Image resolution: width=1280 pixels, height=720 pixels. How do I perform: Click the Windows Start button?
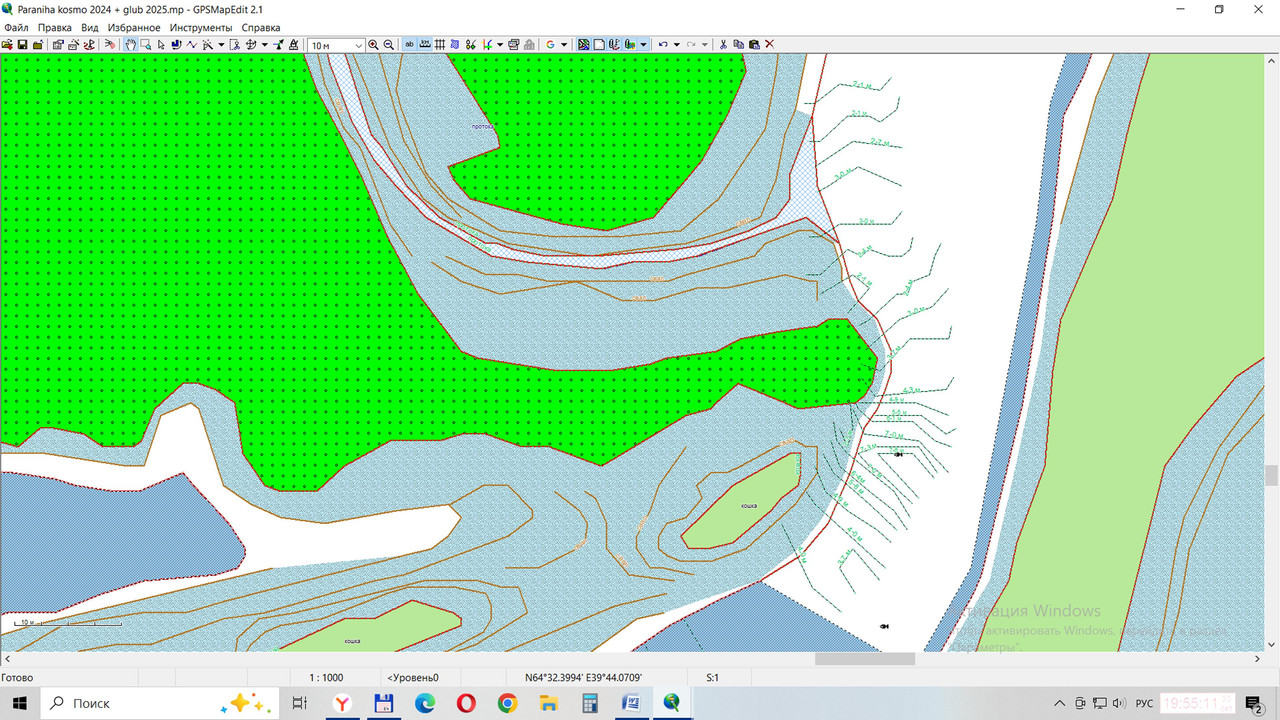(20, 703)
